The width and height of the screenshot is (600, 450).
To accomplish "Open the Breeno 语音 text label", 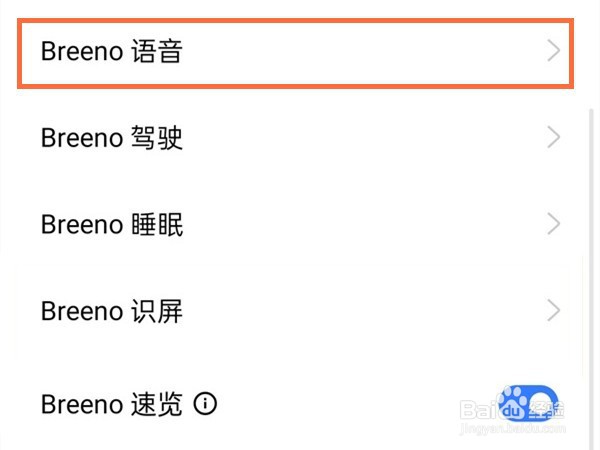I will 111,52.
